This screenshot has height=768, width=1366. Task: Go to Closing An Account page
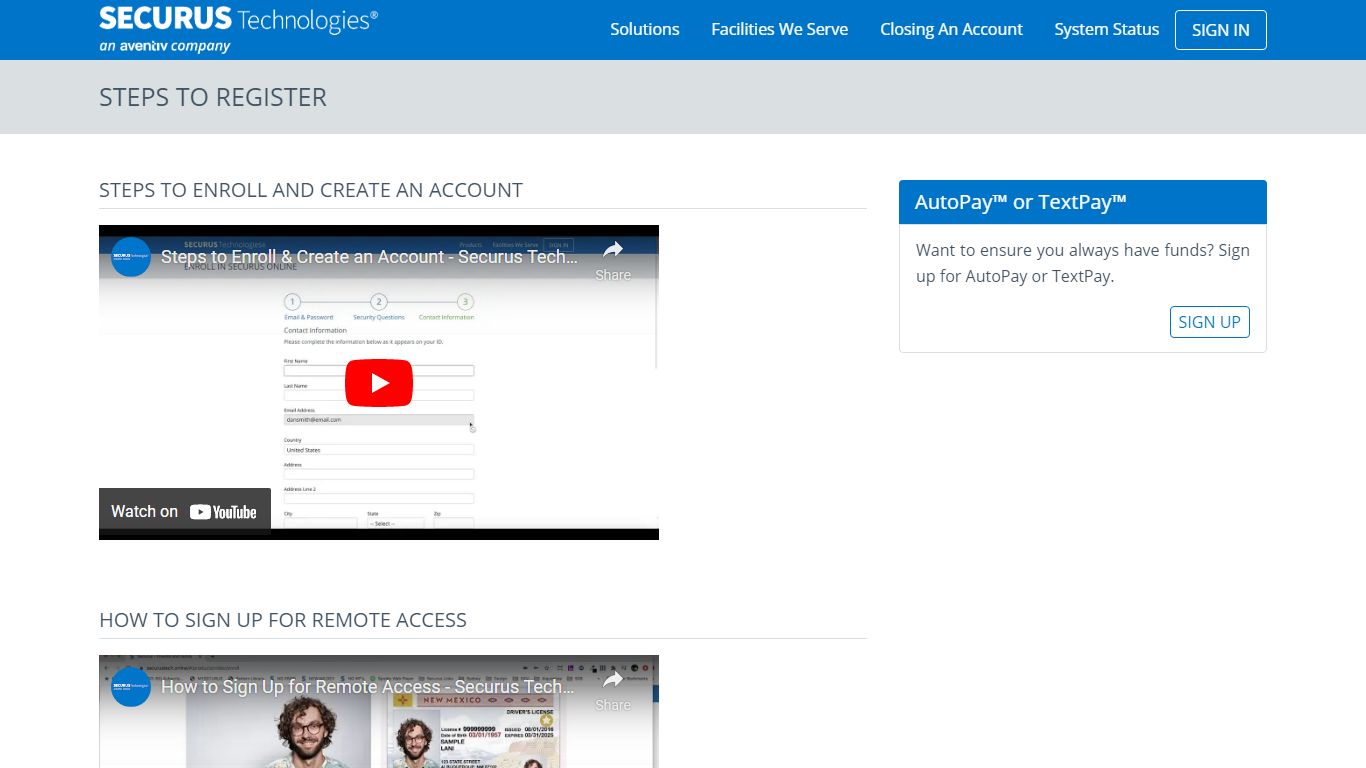(951, 29)
